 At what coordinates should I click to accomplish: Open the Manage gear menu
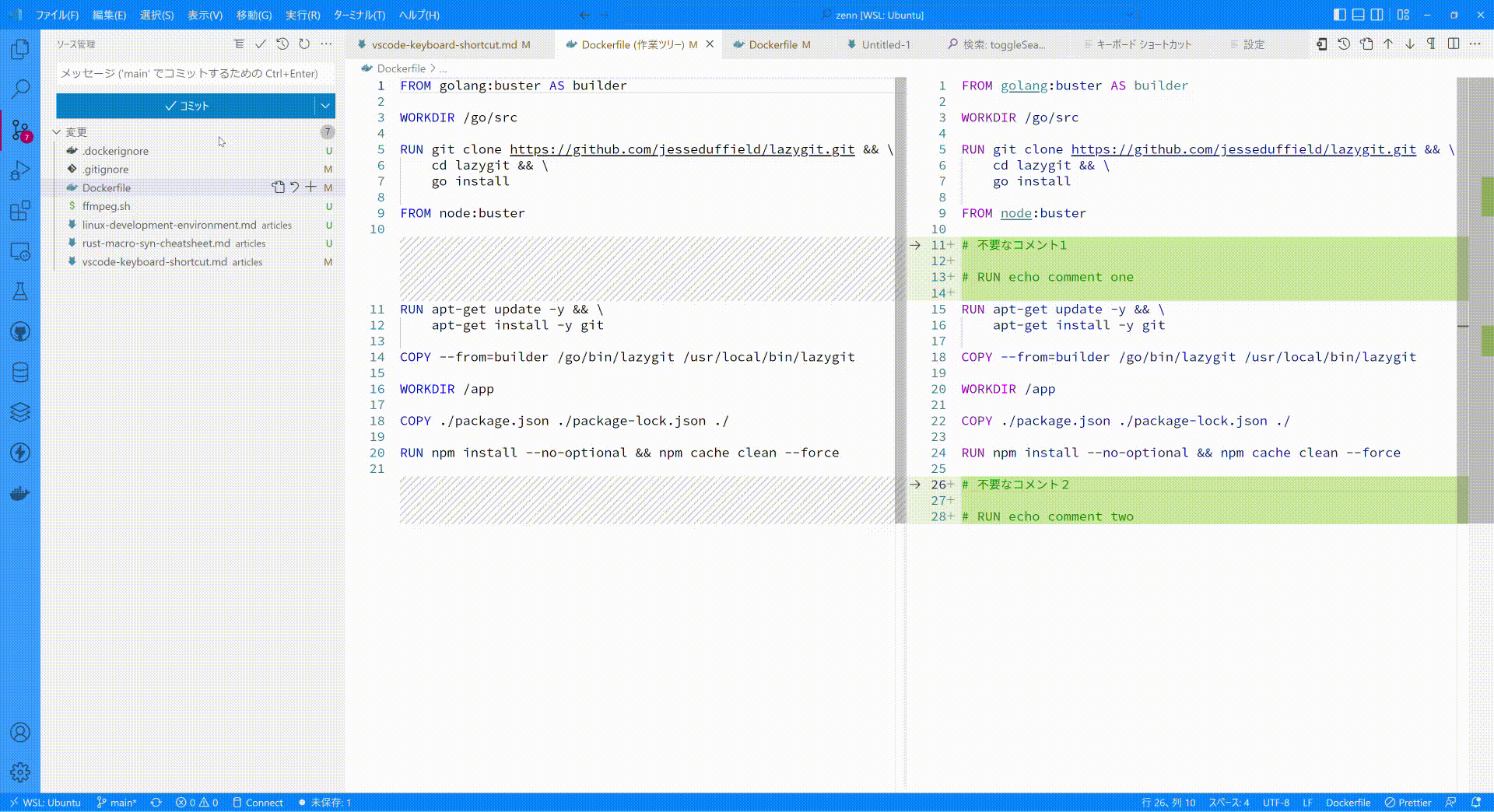pos(20,772)
